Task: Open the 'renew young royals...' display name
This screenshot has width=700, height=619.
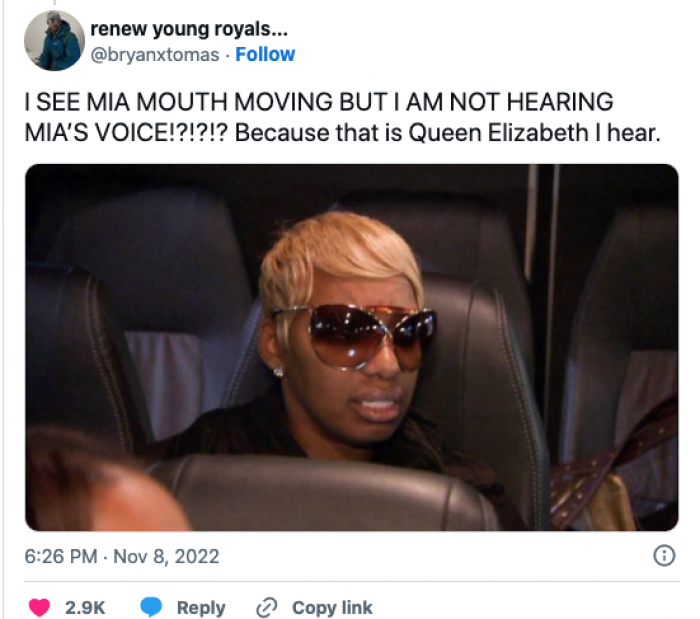Action: coord(189,29)
